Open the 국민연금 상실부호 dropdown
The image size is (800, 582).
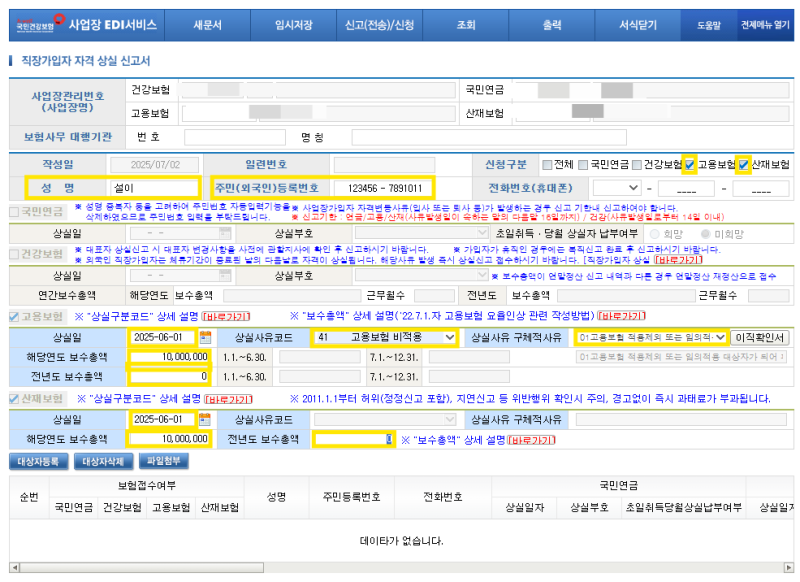421,233
